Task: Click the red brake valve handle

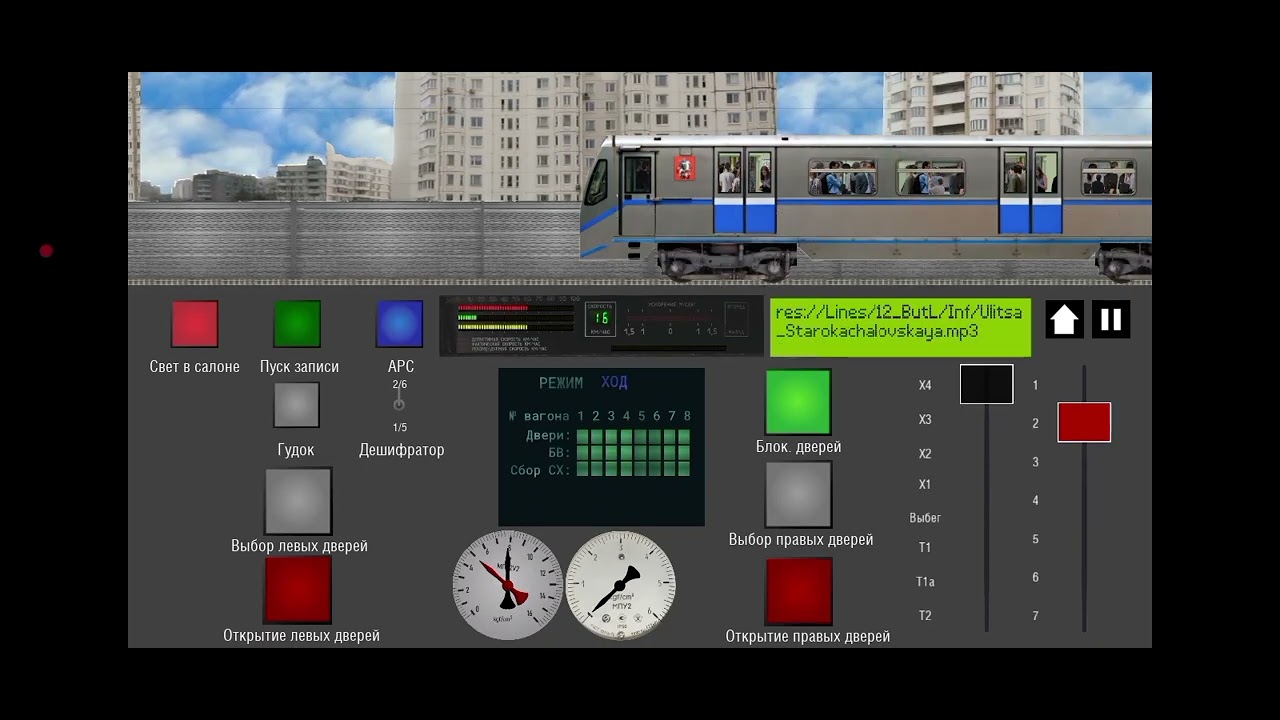Action: pos(1084,422)
